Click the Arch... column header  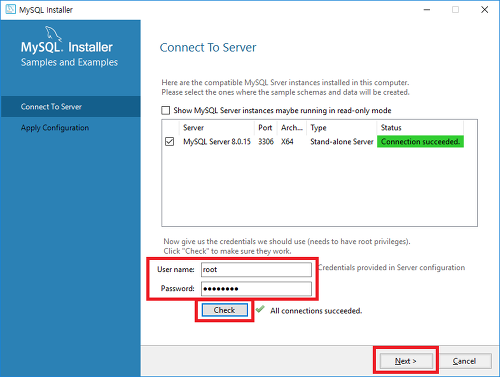pos(292,128)
